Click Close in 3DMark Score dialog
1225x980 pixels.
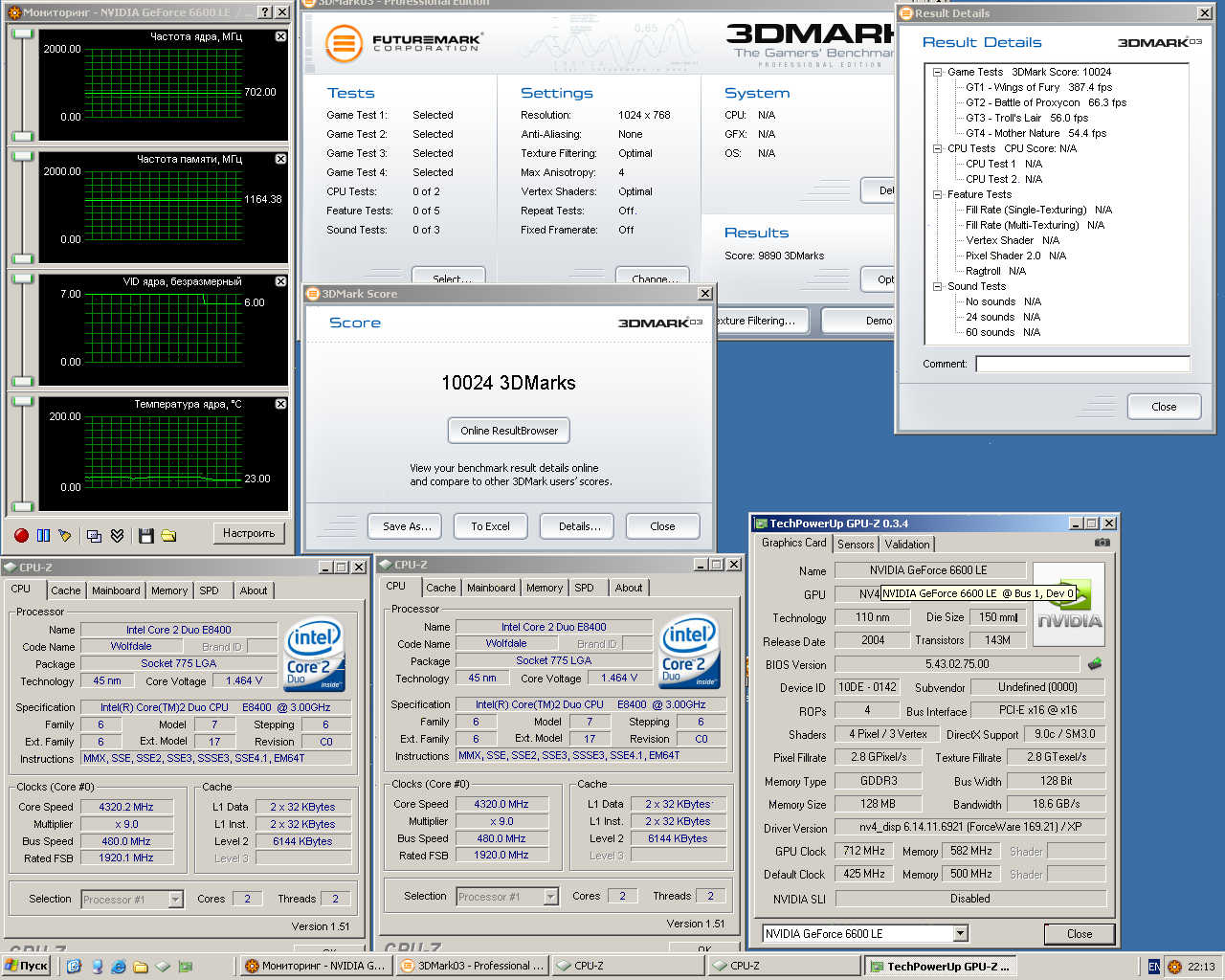(x=662, y=526)
